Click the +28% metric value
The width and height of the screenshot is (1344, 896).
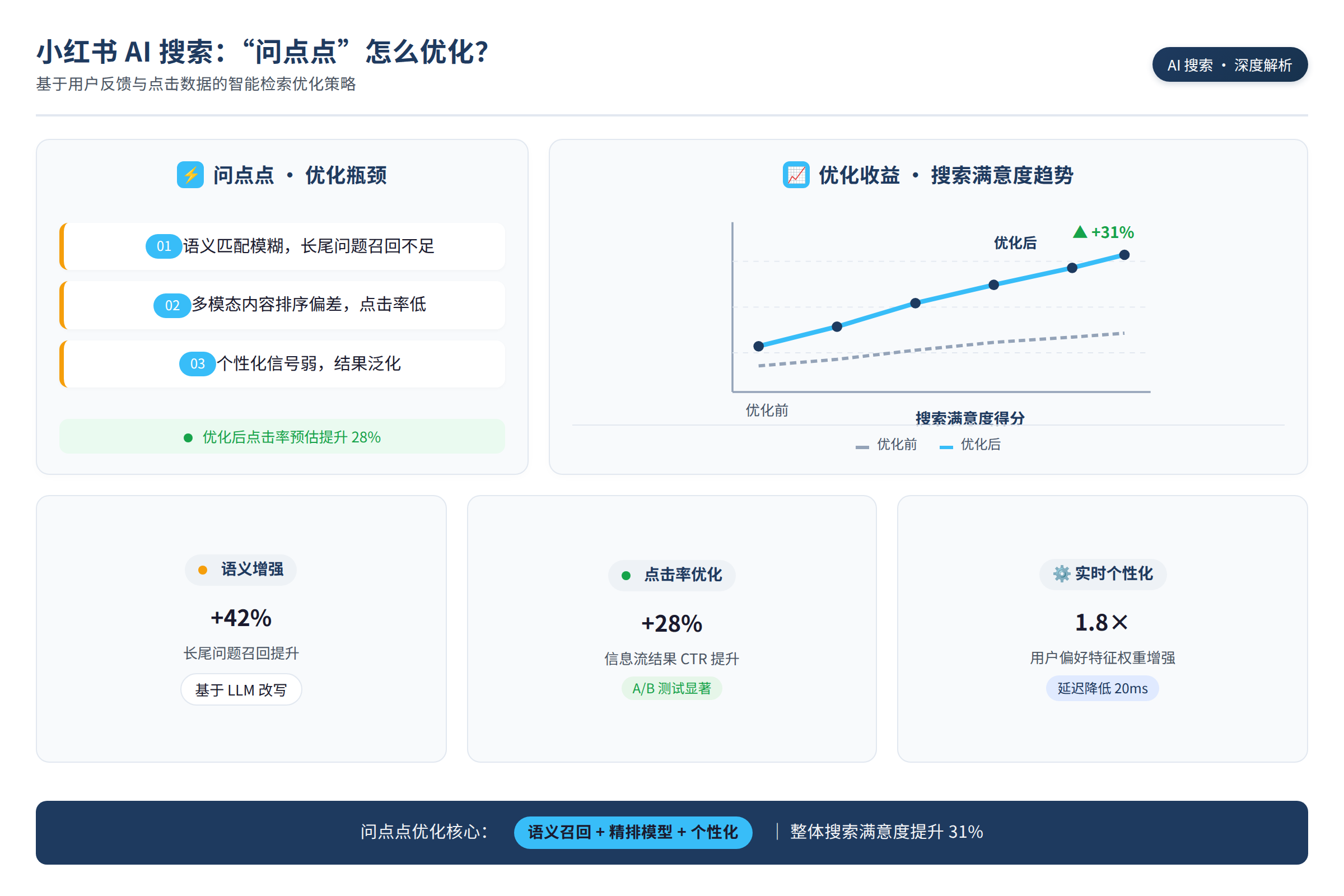tap(672, 624)
